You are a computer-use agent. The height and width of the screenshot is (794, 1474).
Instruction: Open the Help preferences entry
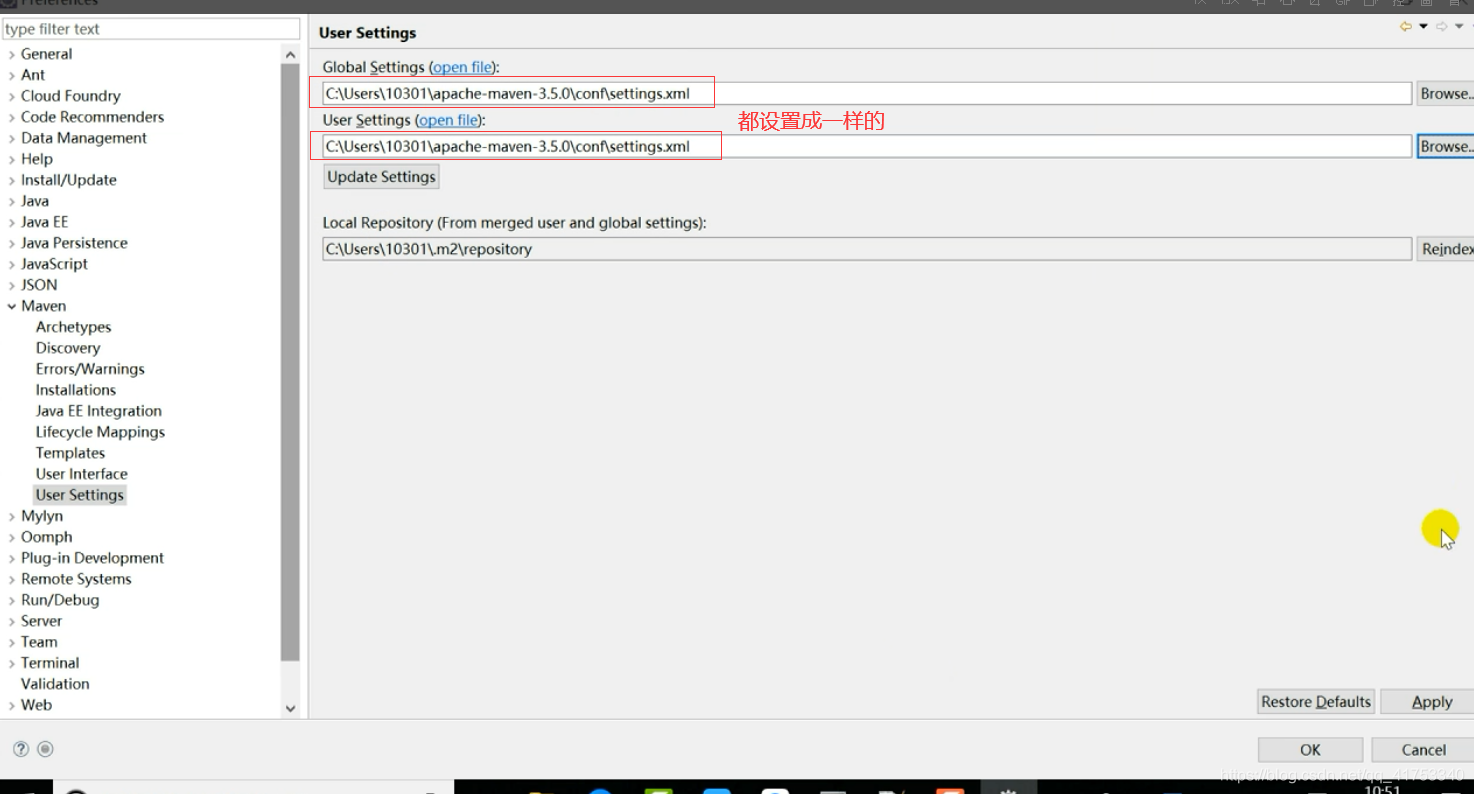click(37, 159)
